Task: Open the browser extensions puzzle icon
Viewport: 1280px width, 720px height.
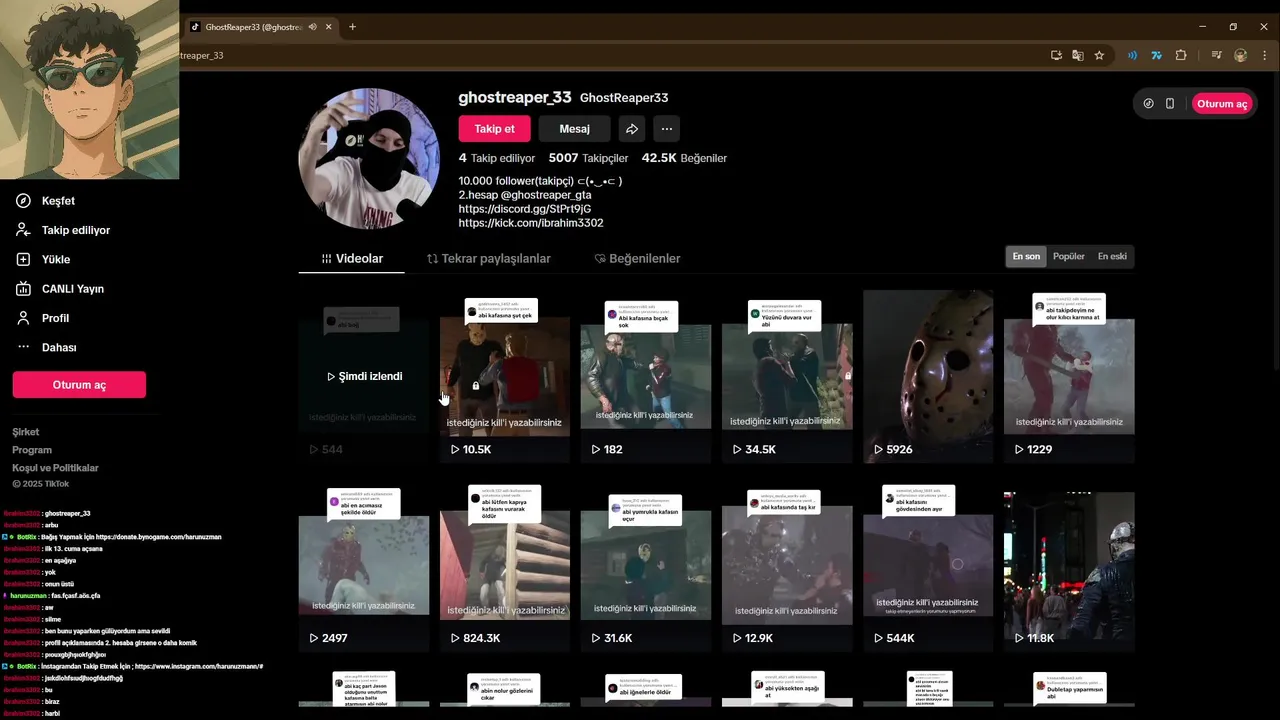Action: [x=1181, y=55]
